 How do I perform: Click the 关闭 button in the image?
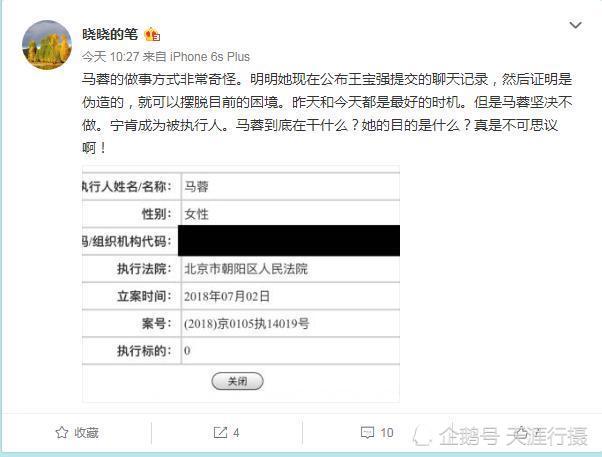point(238,381)
